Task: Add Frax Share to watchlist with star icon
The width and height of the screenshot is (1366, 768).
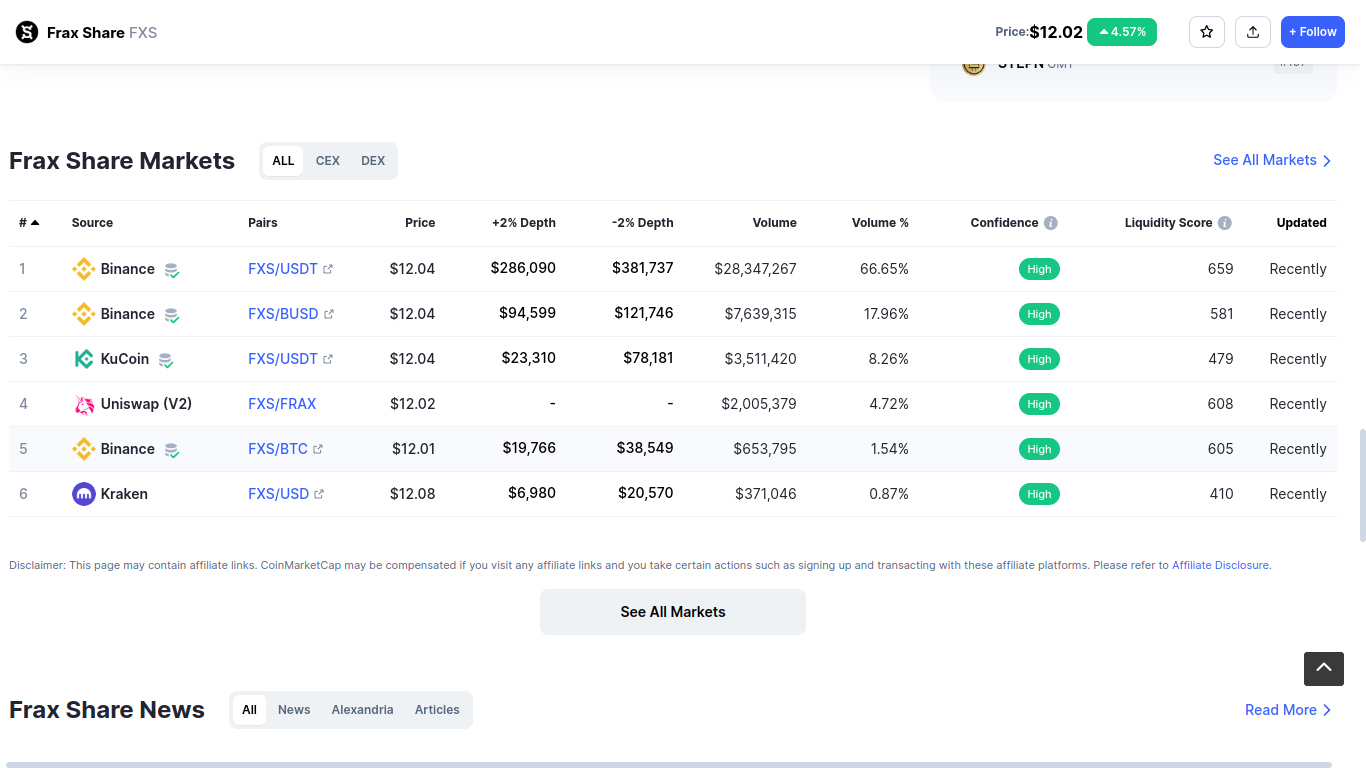Action: 1207,32
